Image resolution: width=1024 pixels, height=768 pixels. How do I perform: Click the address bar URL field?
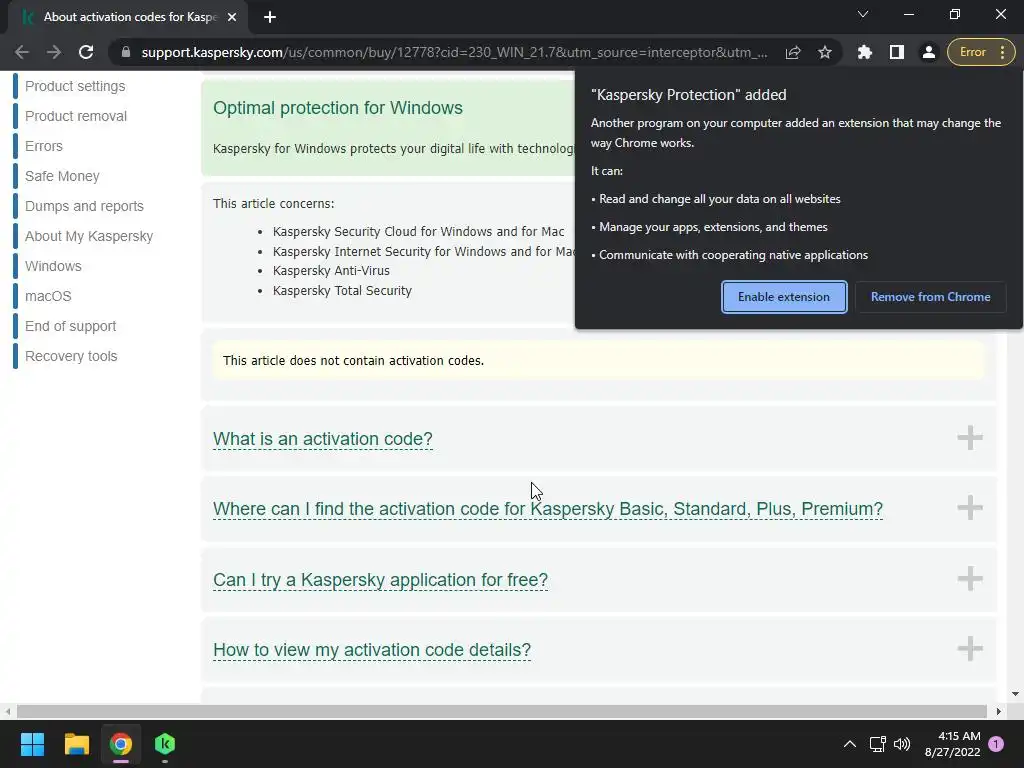[454, 52]
